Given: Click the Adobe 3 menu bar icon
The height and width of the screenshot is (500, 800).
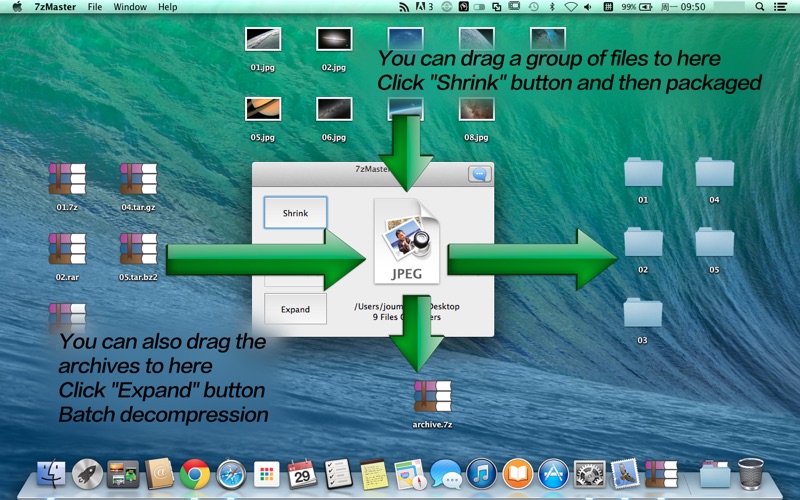Looking at the screenshot, I should click(424, 7).
